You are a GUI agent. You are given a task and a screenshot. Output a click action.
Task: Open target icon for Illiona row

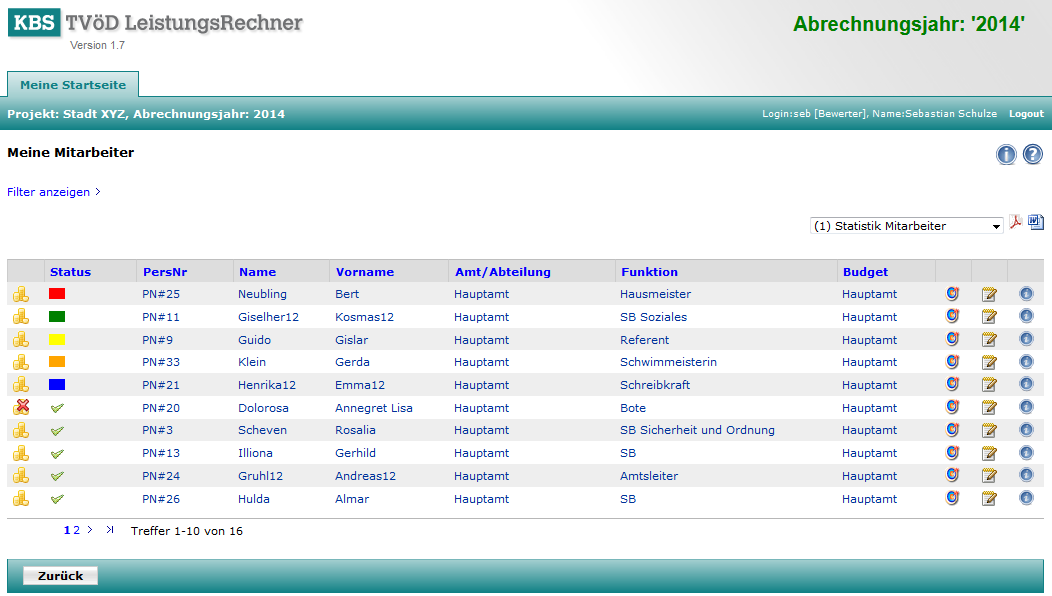(x=953, y=452)
